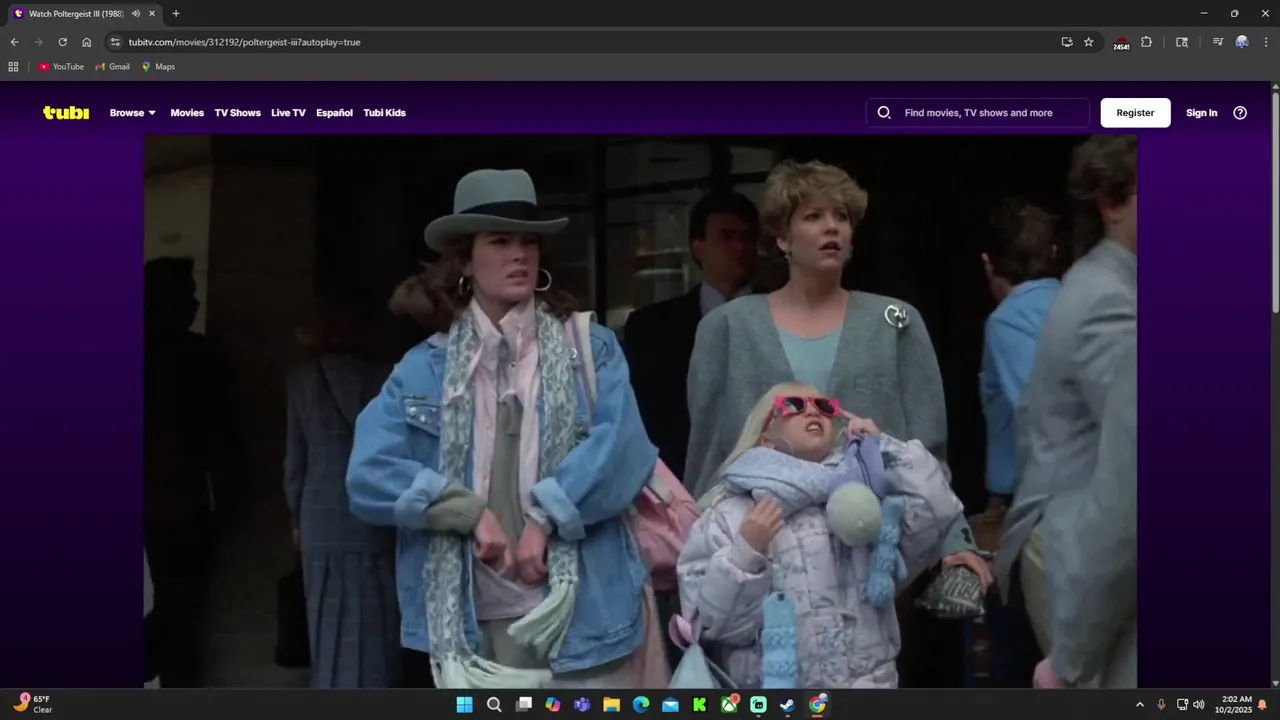Viewport: 1280px width, 720px height.
Task: Open a new tab with plus button
Action: (x=176, y=14)
